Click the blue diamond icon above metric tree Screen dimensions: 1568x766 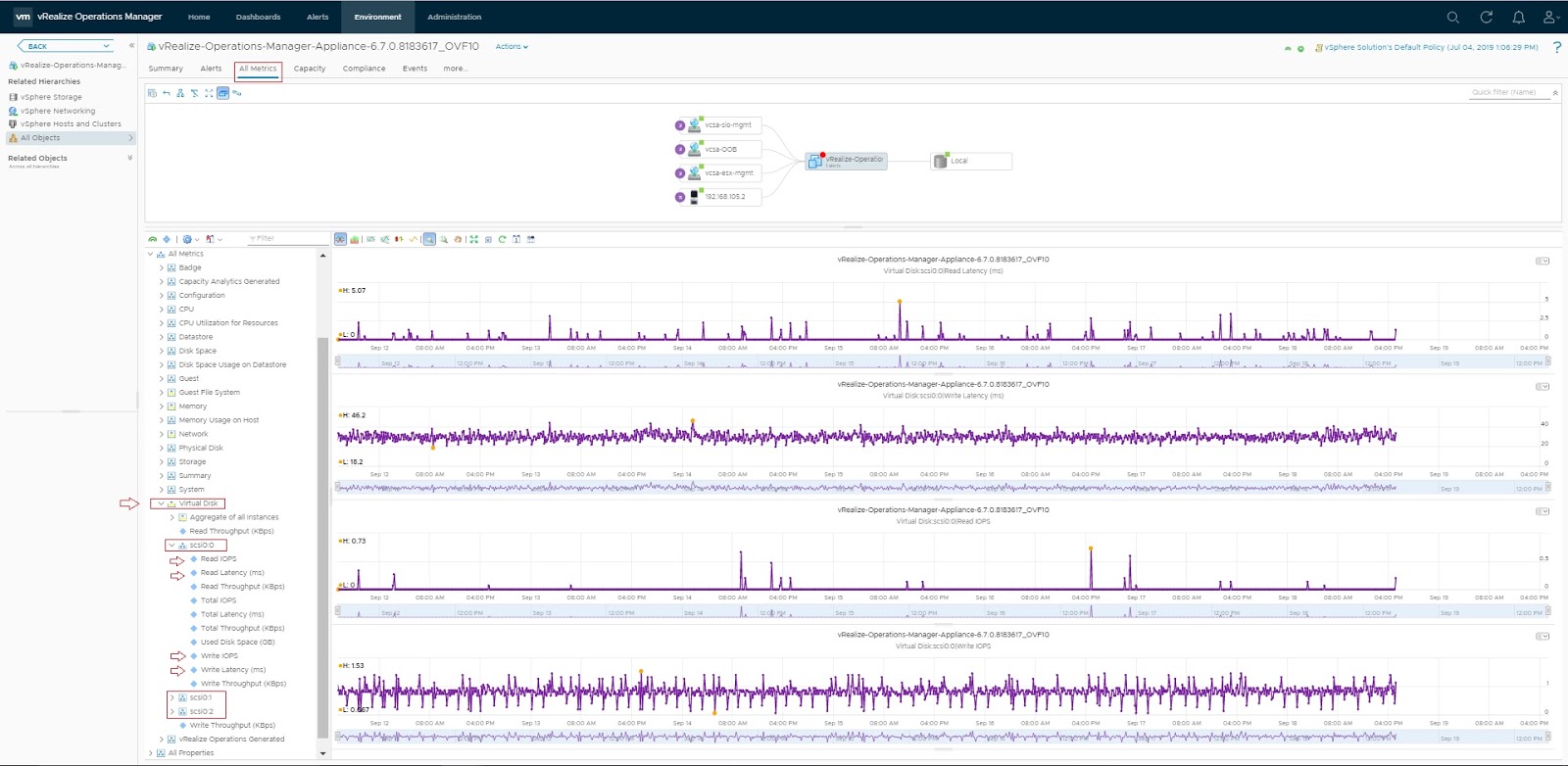click(167, 239)
